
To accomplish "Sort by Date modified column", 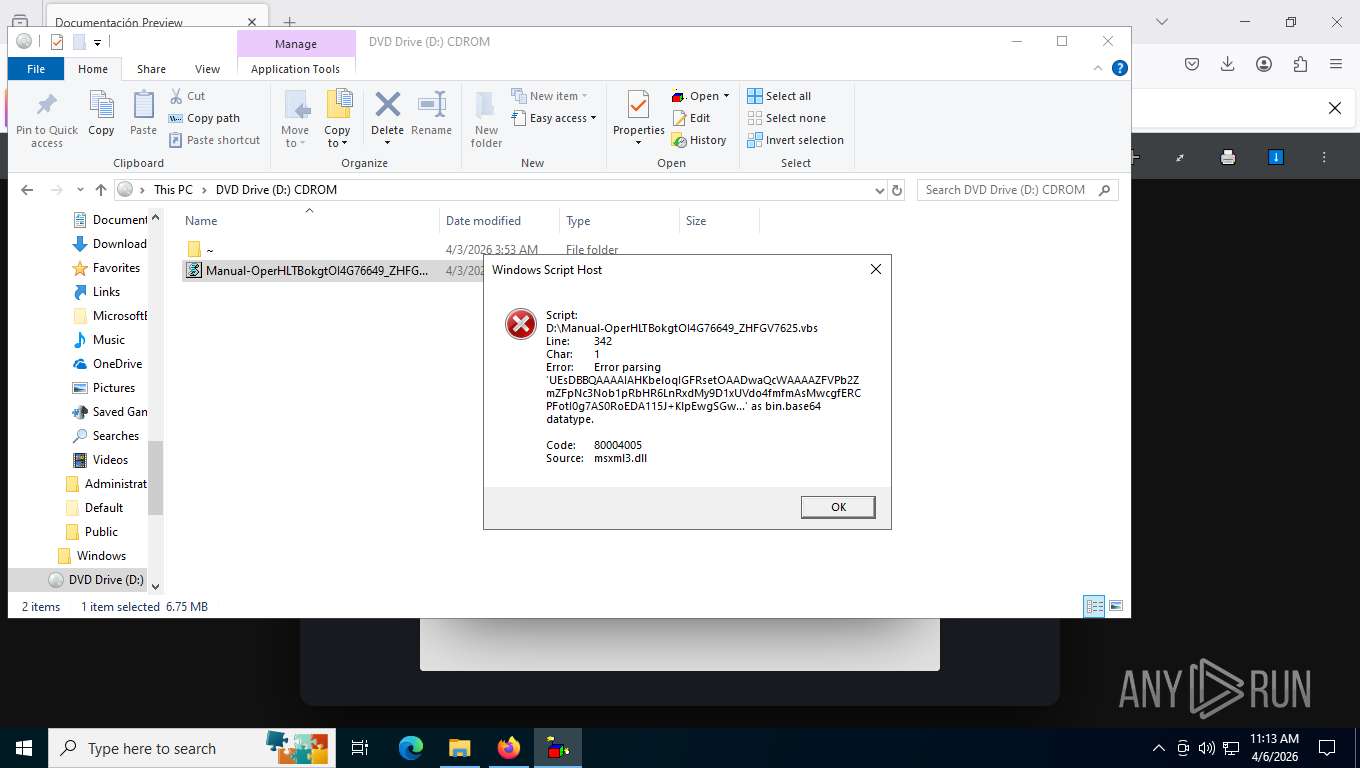I will 500,221.
